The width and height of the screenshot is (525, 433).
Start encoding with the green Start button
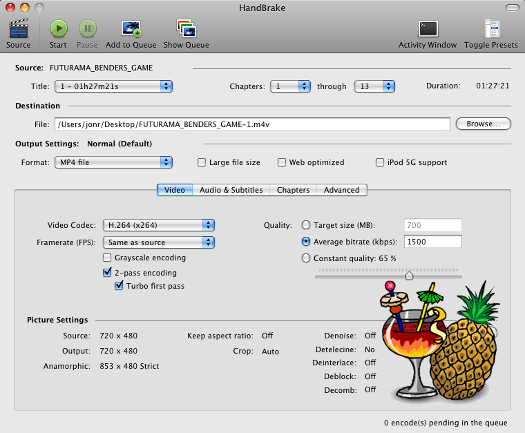point(59,28)
